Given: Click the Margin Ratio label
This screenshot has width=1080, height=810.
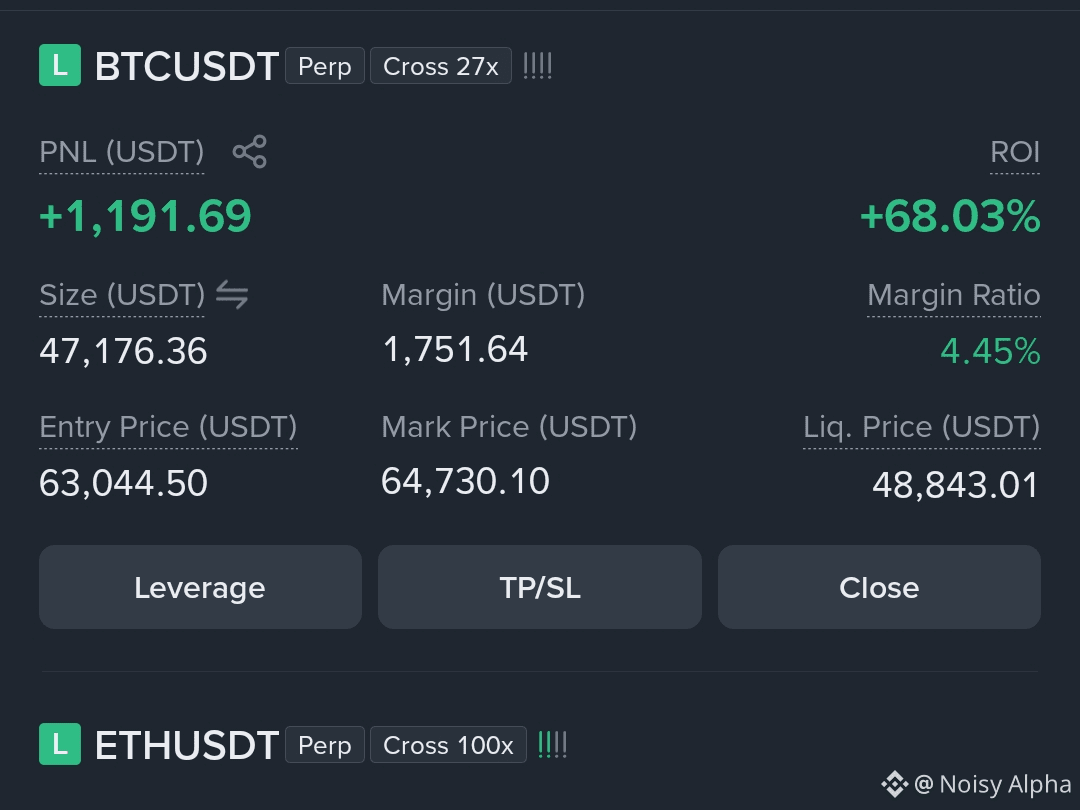Looking at the screenshot, I should (x=953, y=295).
